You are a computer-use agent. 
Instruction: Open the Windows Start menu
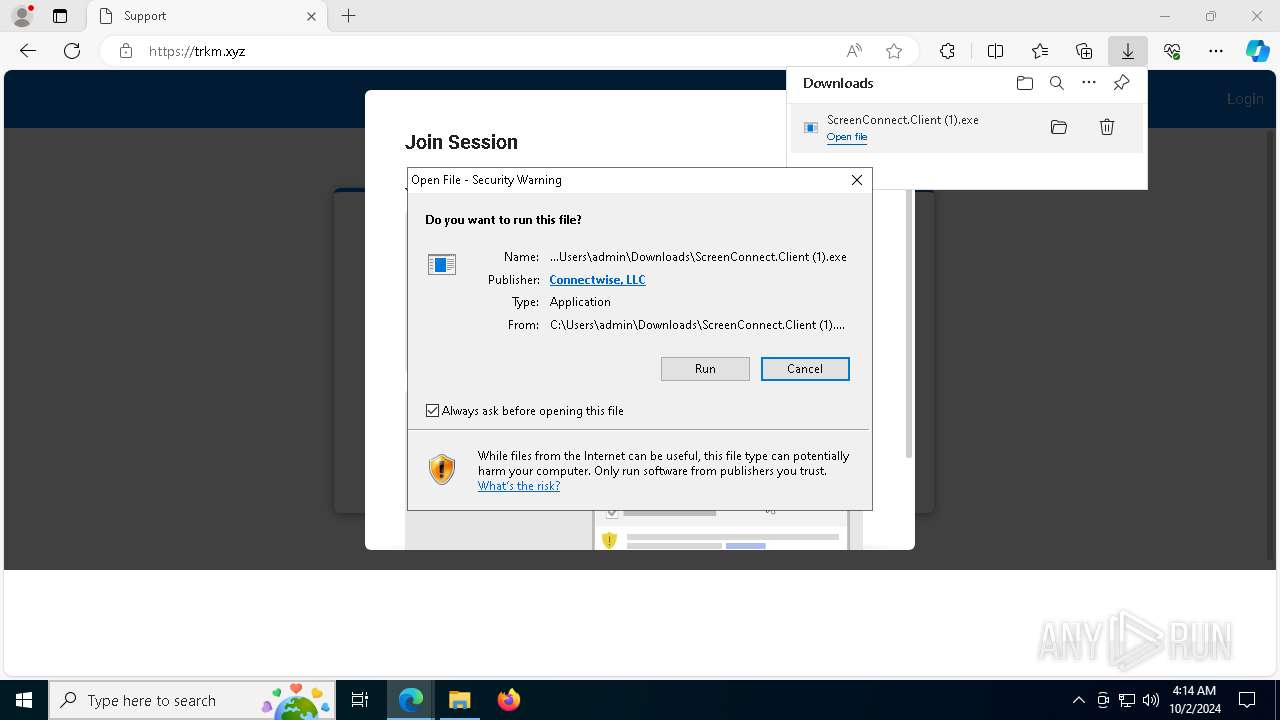(x=24, y=700)
